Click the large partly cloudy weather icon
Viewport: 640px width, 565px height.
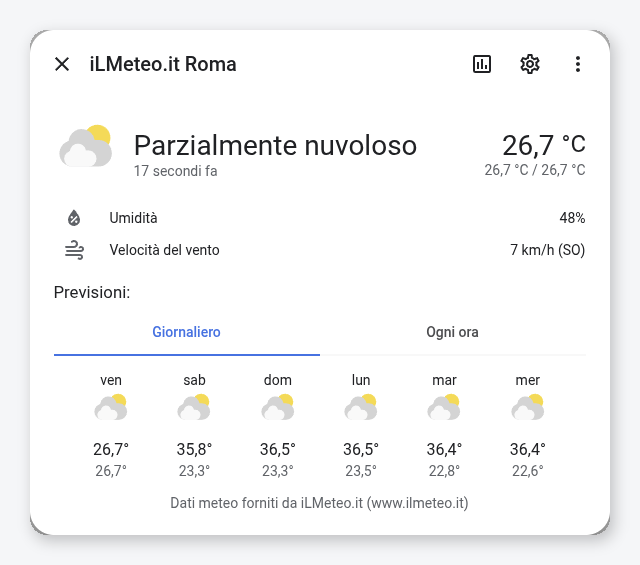click(x=86, y=146)
